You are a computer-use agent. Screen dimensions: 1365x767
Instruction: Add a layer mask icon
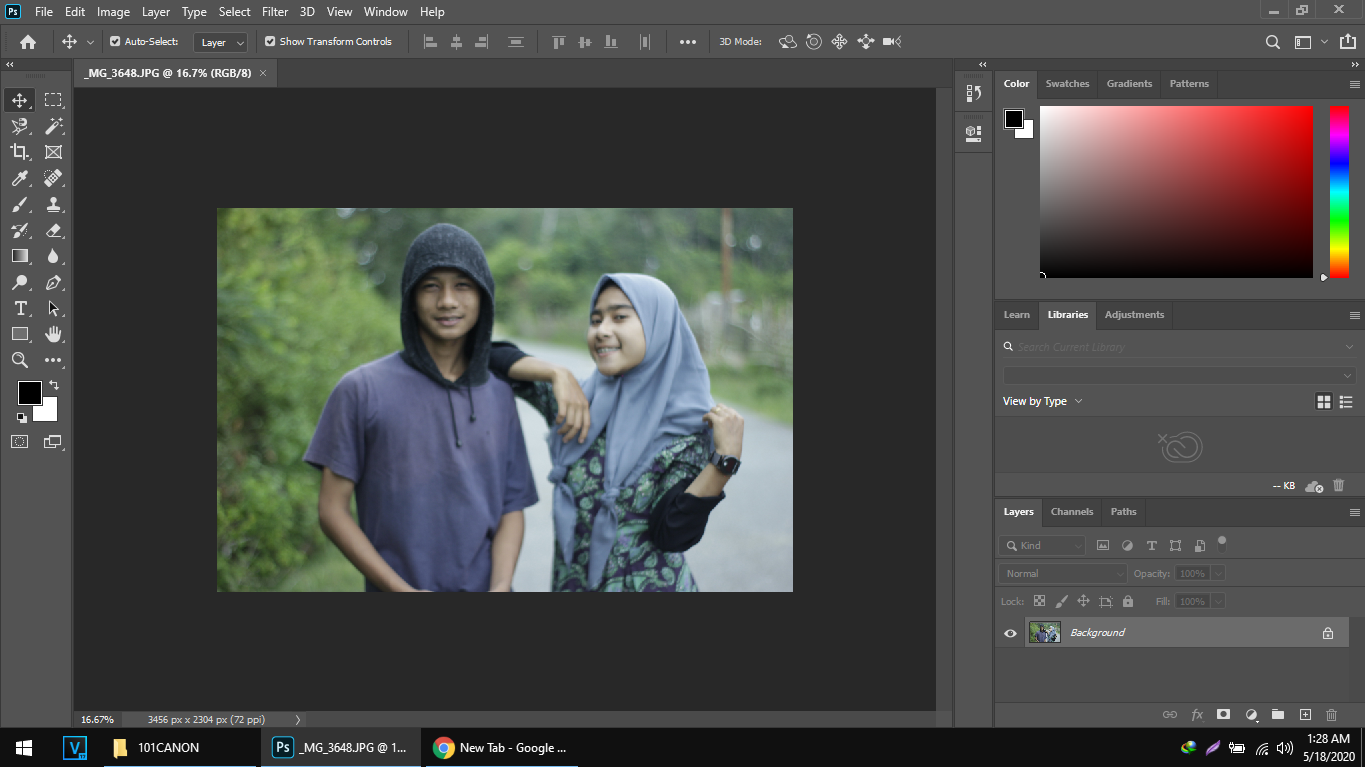pyautogui.click(x=1223, y=715)
